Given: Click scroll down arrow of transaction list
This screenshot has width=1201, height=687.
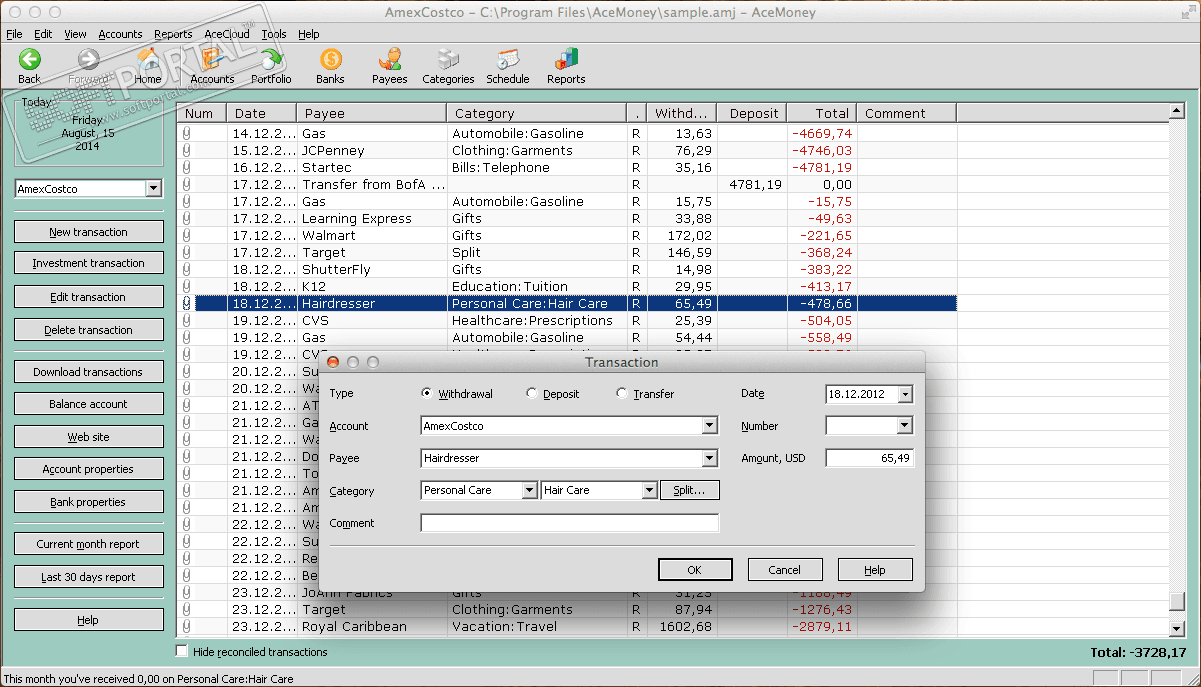Looking at the screenshot, I should (x=1177, y=629).
